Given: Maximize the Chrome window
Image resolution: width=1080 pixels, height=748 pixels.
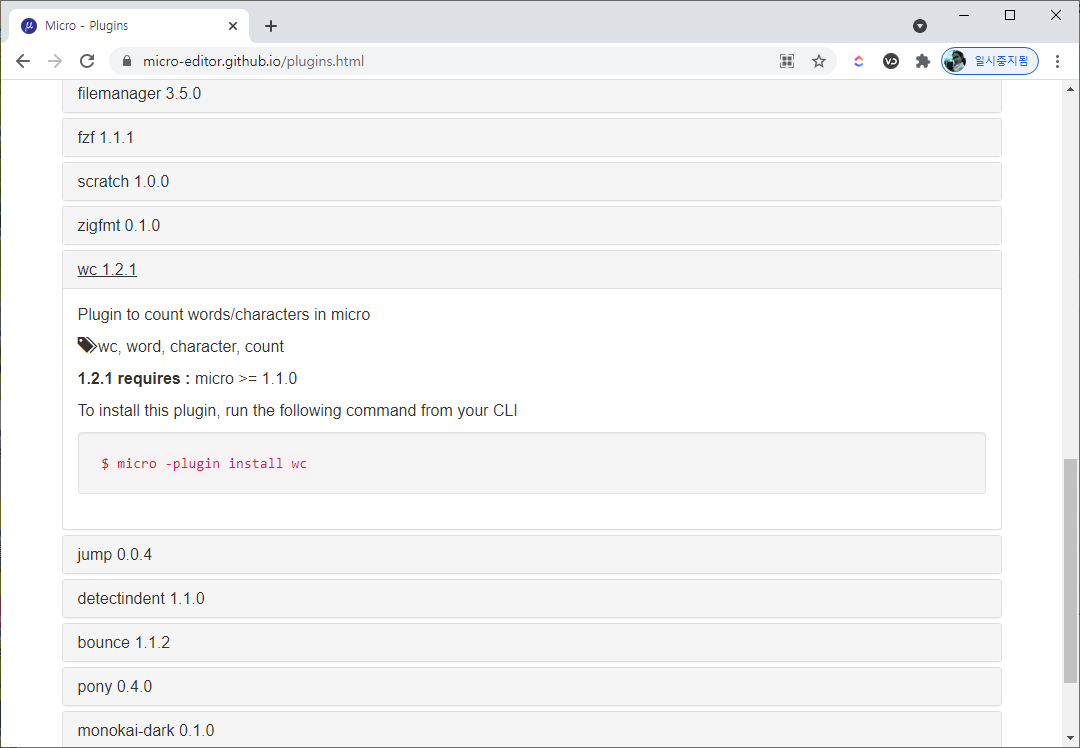Looking at the screenshot, I should coord(1010,15).
